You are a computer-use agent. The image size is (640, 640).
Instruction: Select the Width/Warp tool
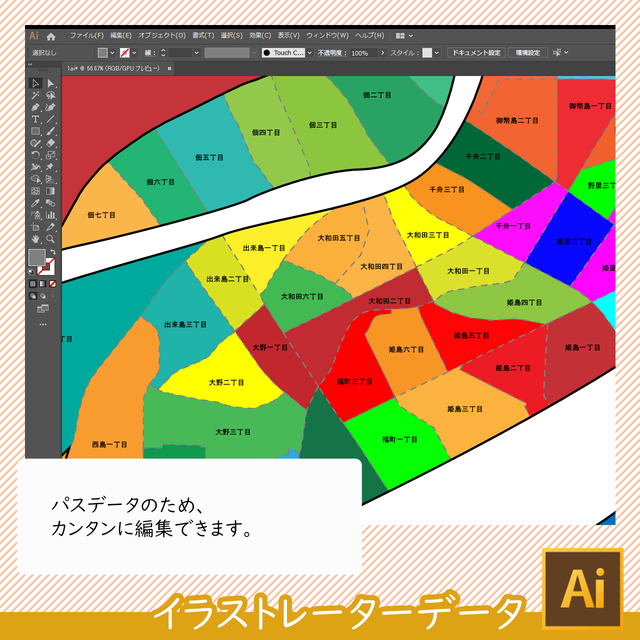(x=36, y=167)
